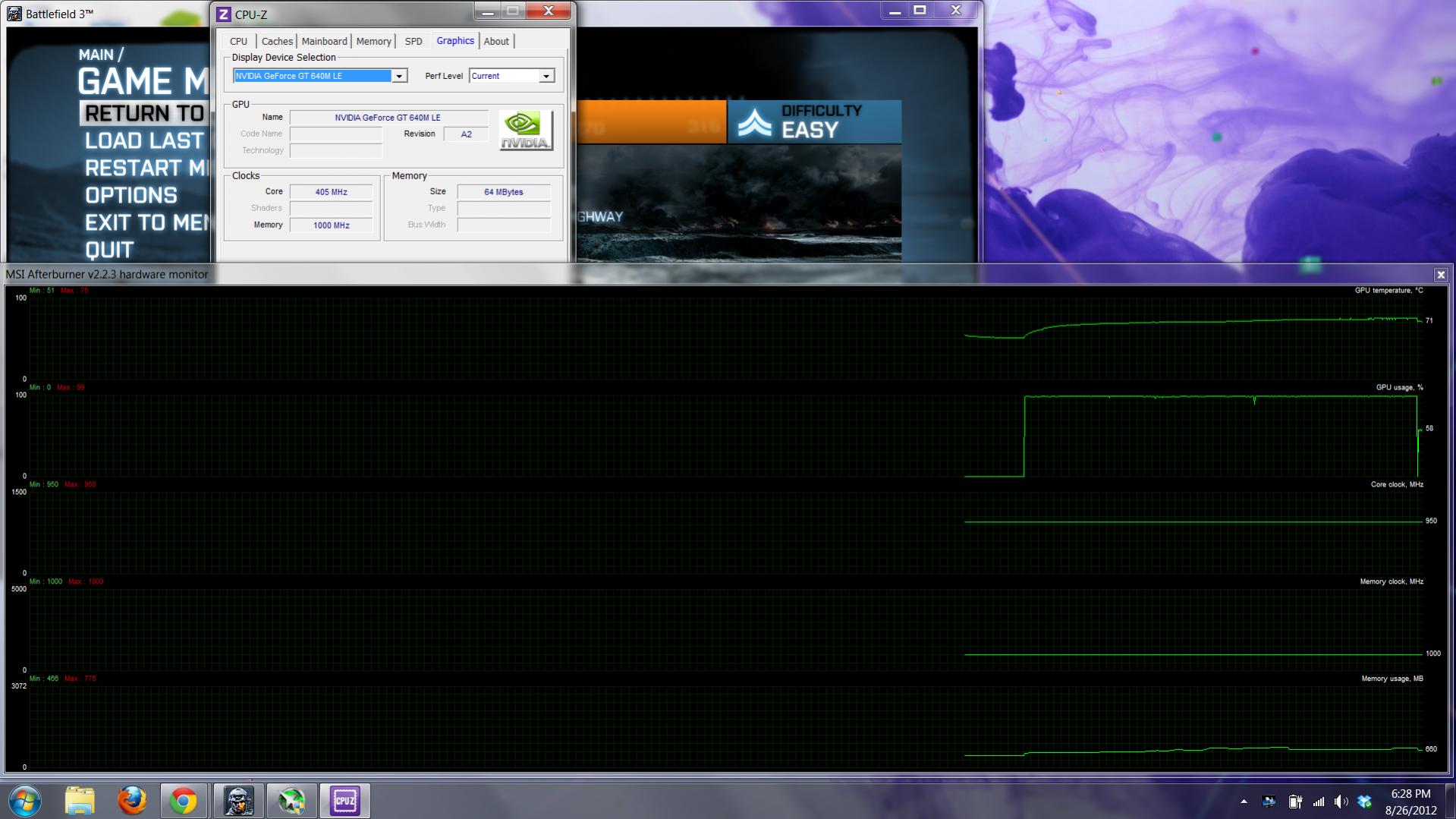Open the About tab
Image resolution: width=1456 pixels, height=819 pixels.
(x=496, y=42)
